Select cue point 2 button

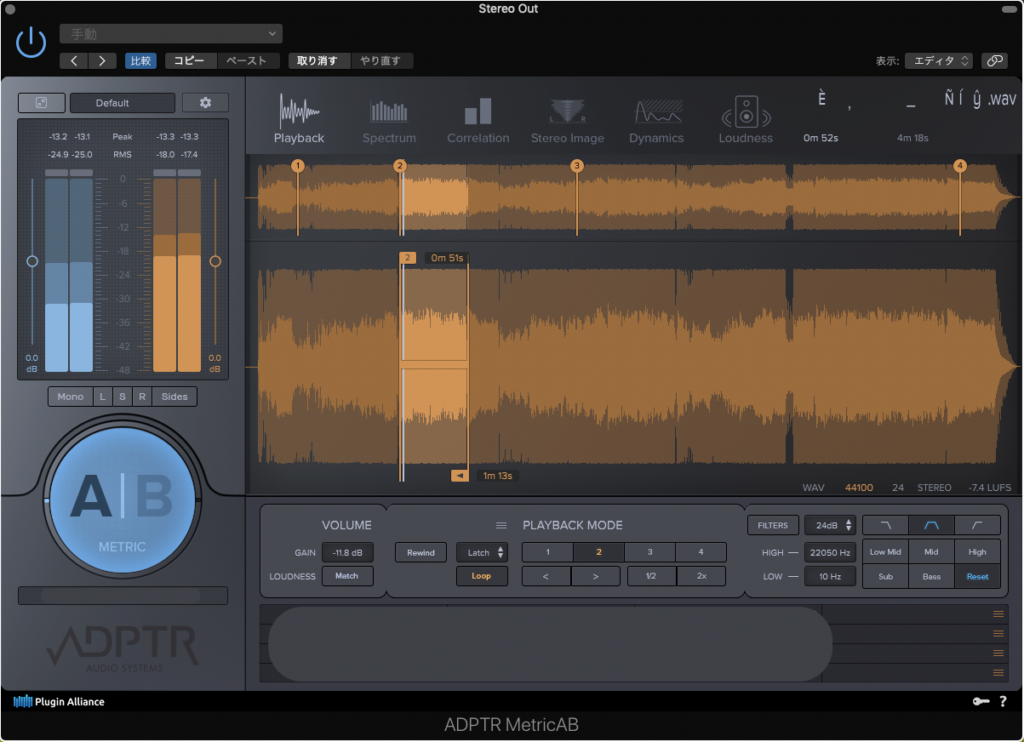598,553
